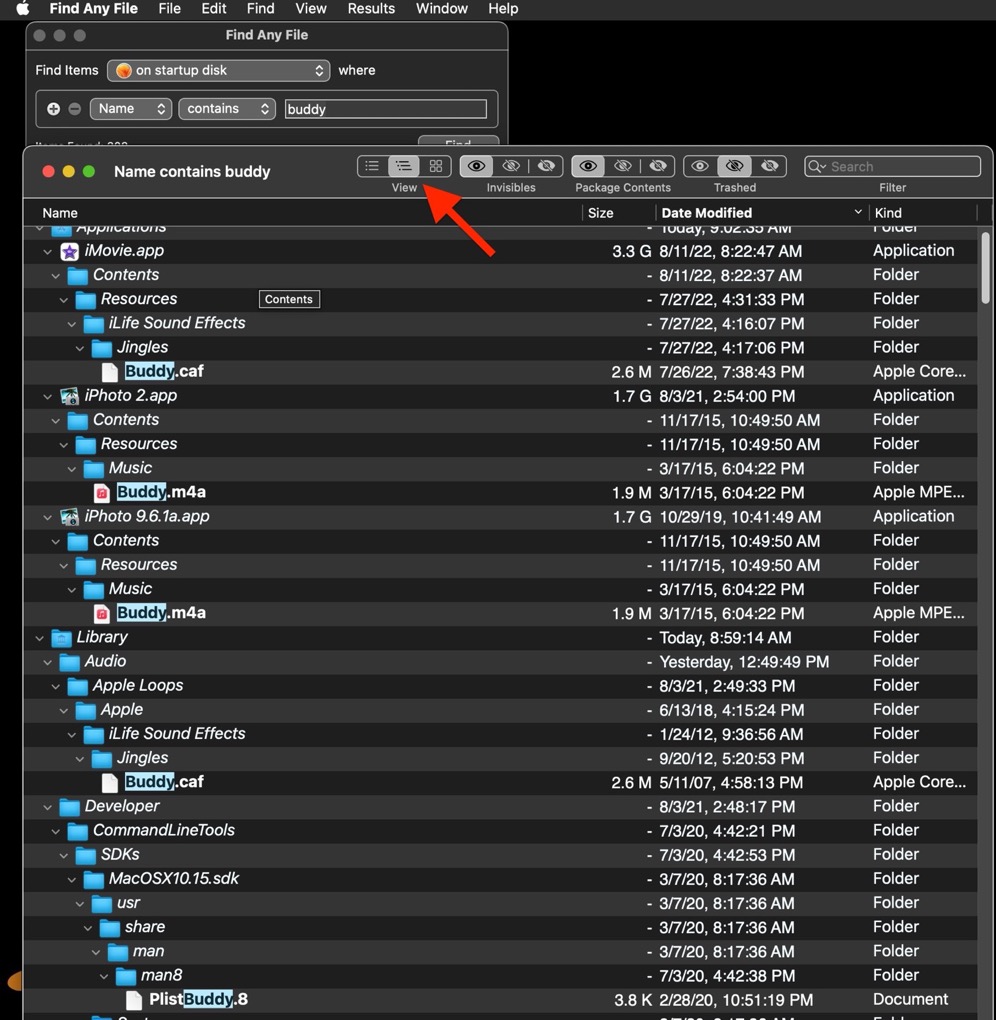Open the File menu

169,8
